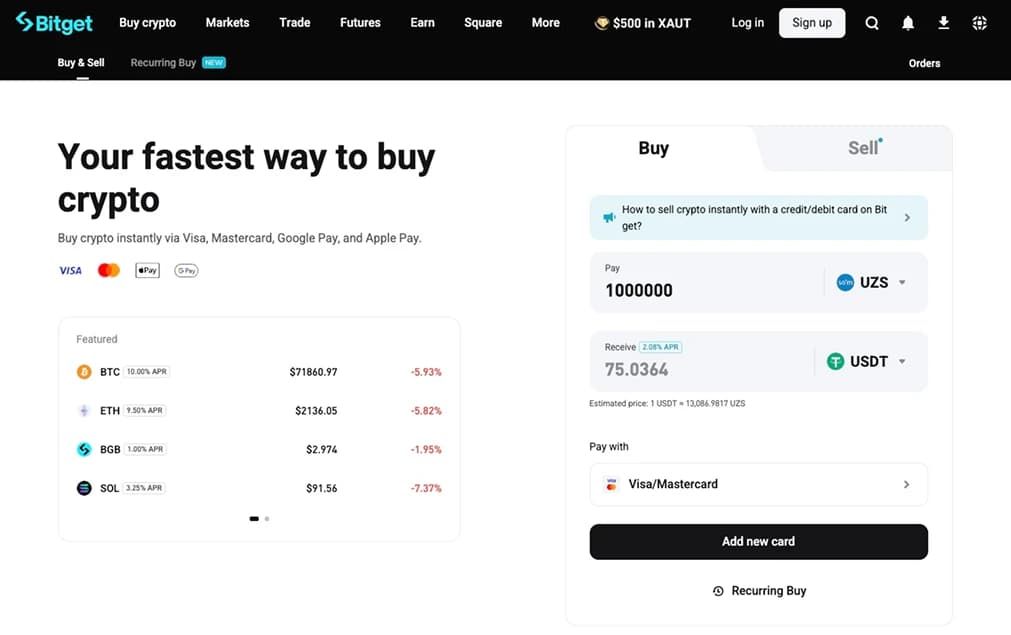Switch to the Sell tab
This screenshot has height=635, width=1011.
(x=863, y=148)
